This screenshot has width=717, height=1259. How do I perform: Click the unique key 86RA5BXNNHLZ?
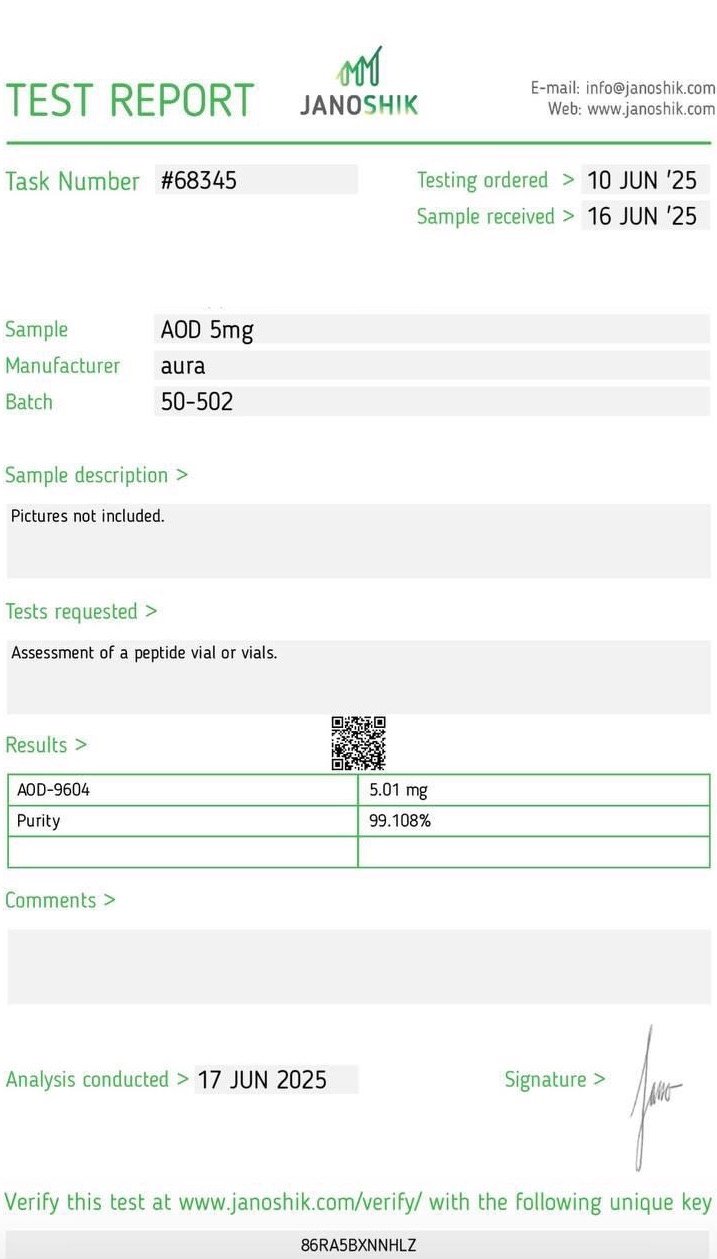[358, 1245]
